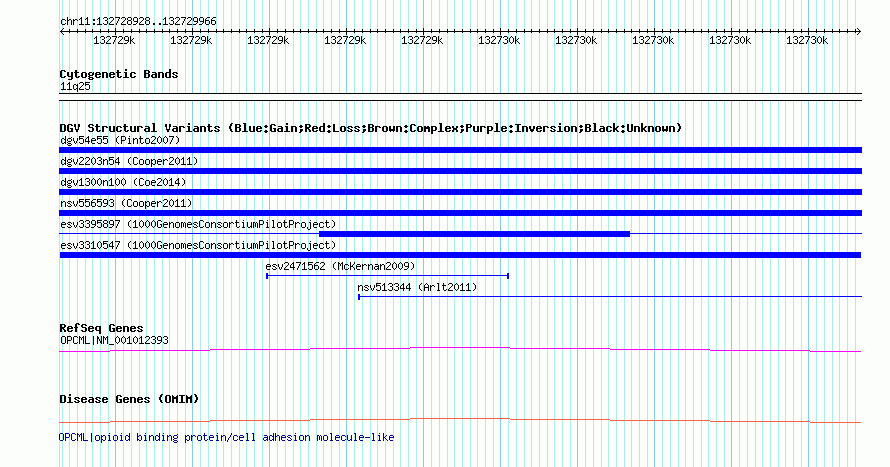Click the magenta OPCML RefSeq gene line
The height and width of the screenshot is (467, 890).
(460, 349)
